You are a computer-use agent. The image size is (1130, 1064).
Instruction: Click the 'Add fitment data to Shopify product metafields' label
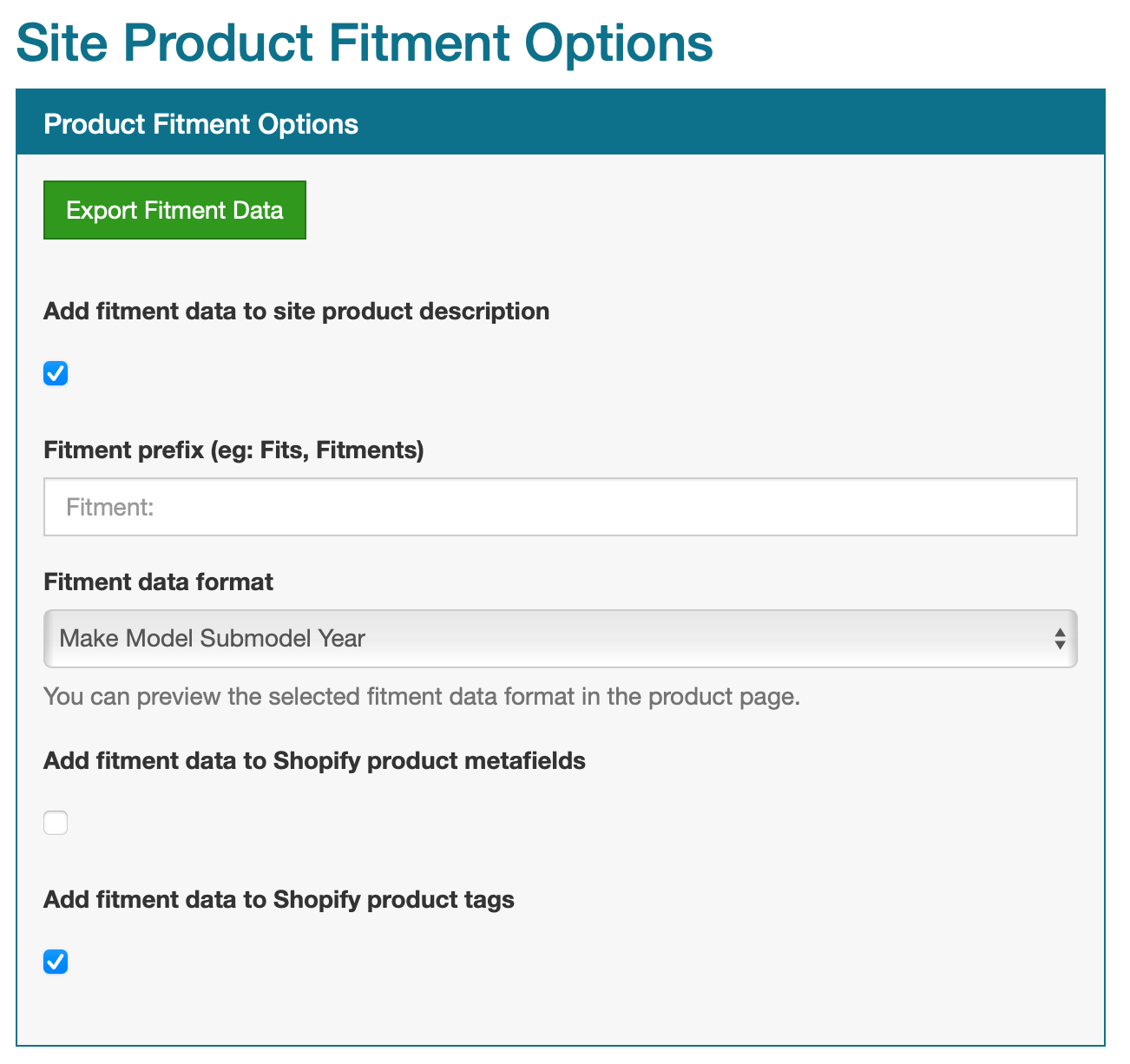[314, 761]
